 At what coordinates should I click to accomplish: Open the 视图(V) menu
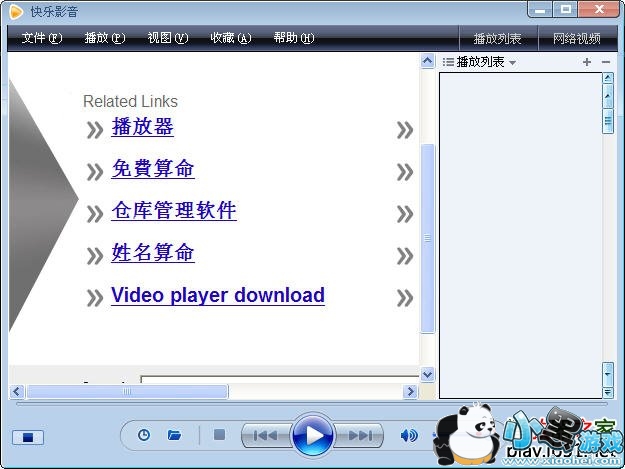pos(168,38)
